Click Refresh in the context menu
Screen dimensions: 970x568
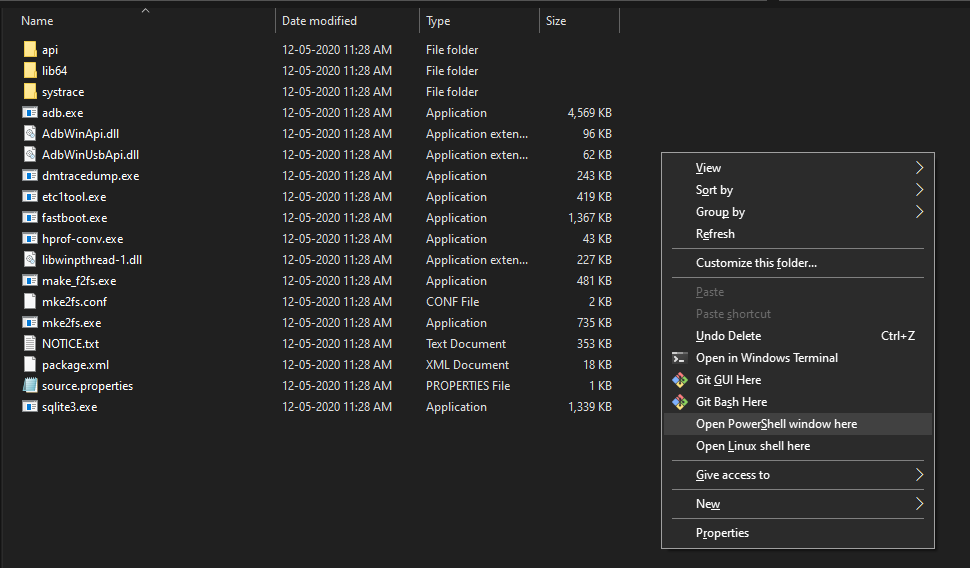[x=715, y=234]
